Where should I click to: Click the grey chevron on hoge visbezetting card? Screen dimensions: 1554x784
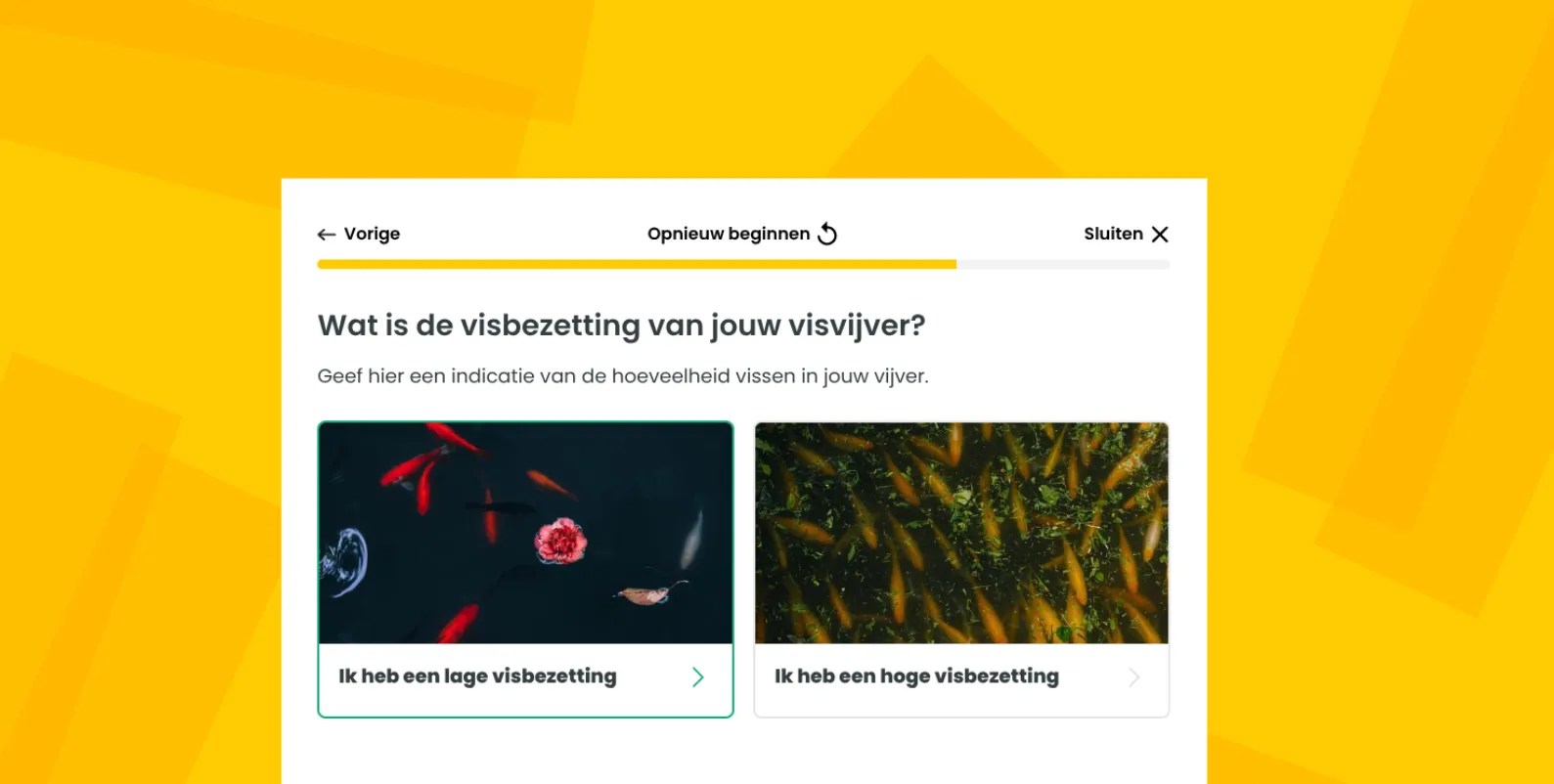point(1134,677)
